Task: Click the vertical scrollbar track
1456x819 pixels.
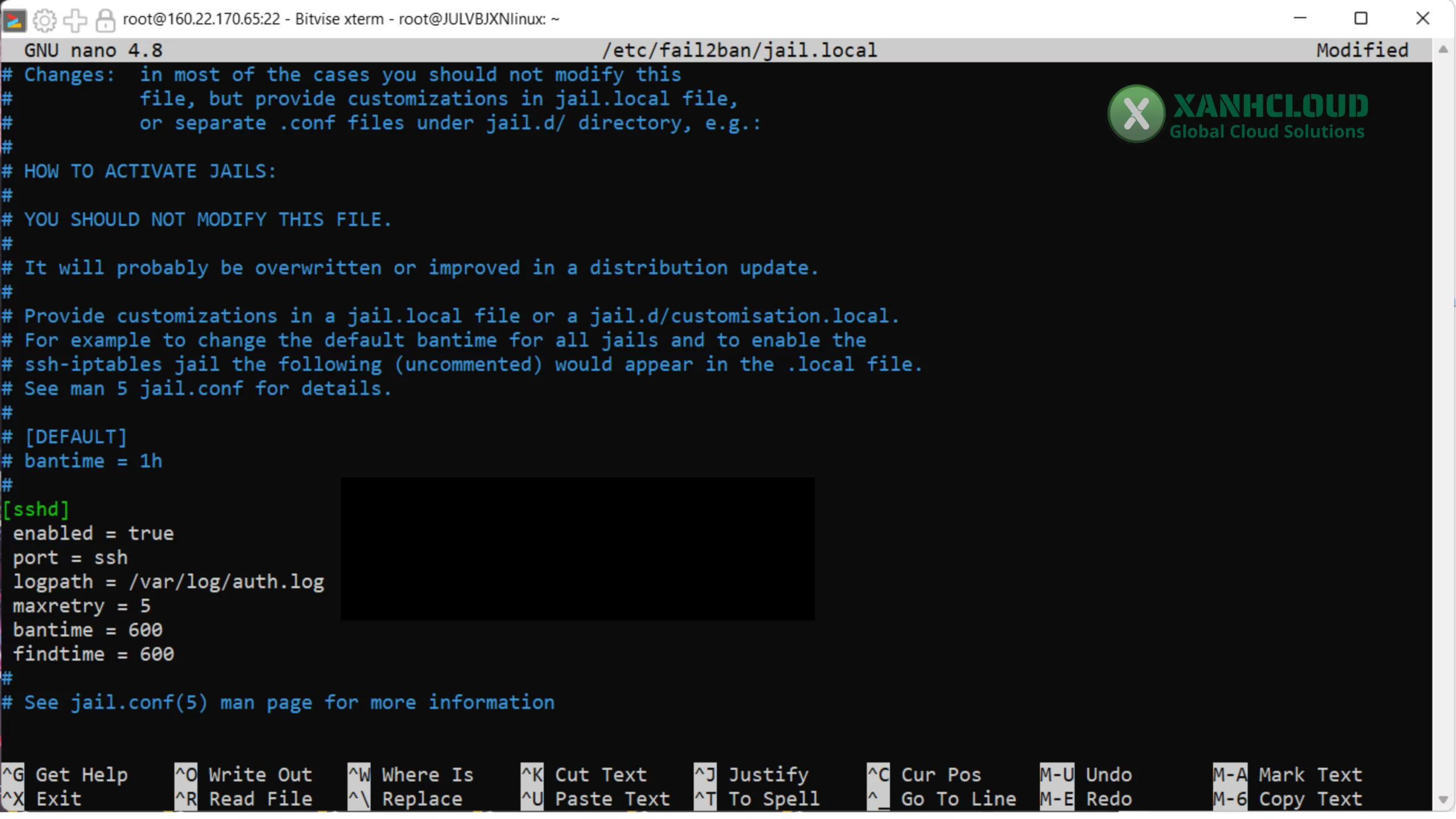Action: tap(1444, 398)
